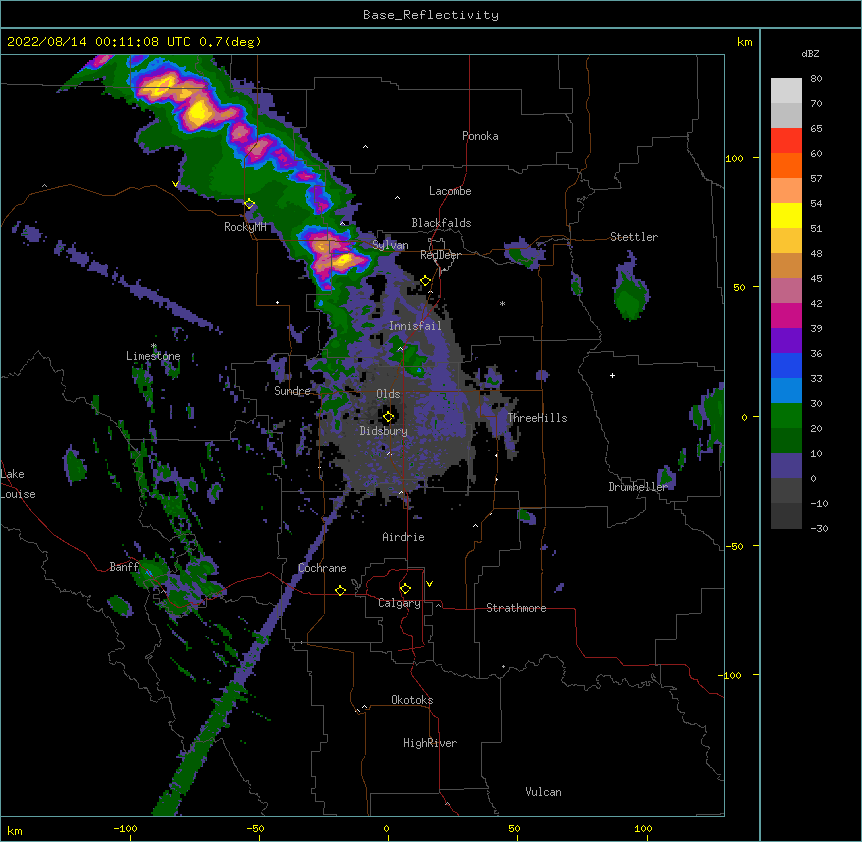Choose the magenta 39-42 dBZ legend swatch
This screenshot has width=862, height=842.
(786, 315)
